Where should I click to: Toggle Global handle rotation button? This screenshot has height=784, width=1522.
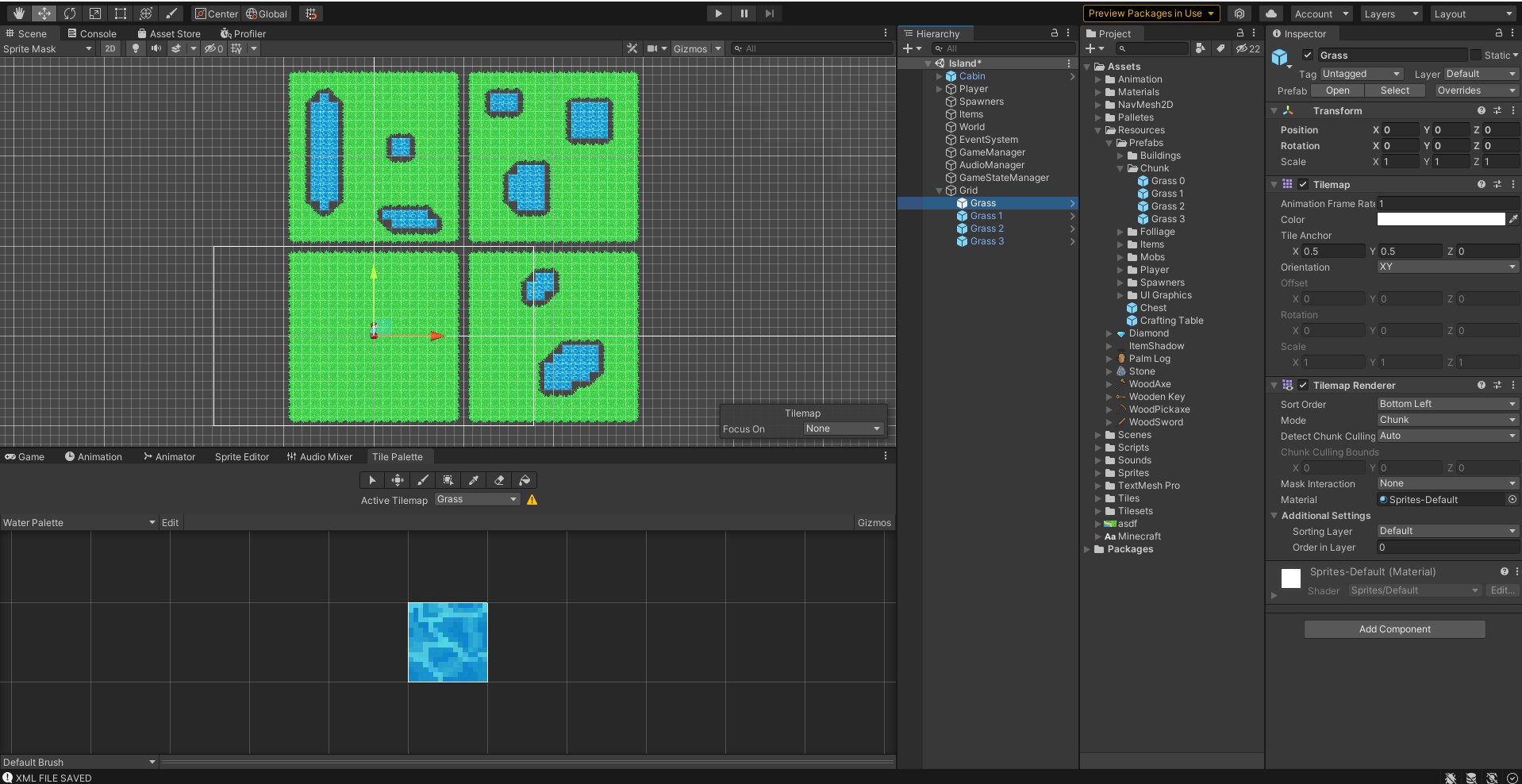[x=267, y=13]
